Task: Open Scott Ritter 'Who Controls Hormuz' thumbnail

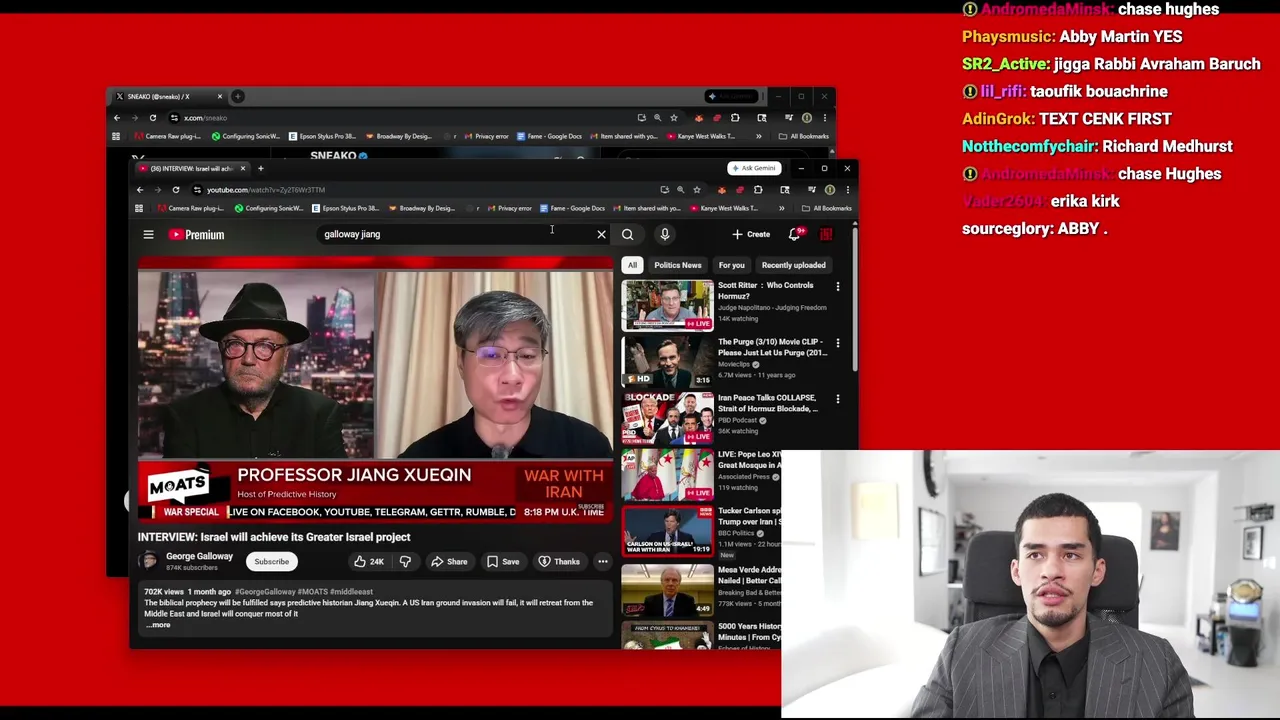Action: [x=667, y=304]
